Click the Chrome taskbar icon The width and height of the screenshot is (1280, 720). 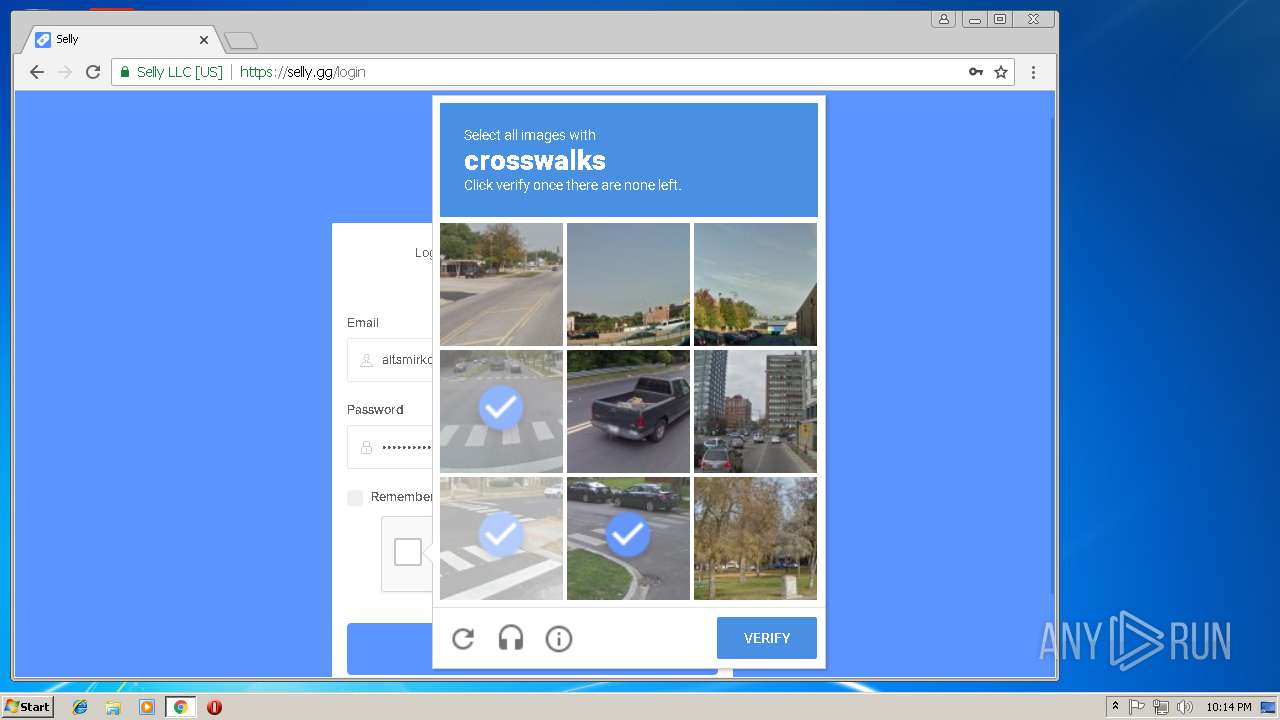[x=180, y=707]
